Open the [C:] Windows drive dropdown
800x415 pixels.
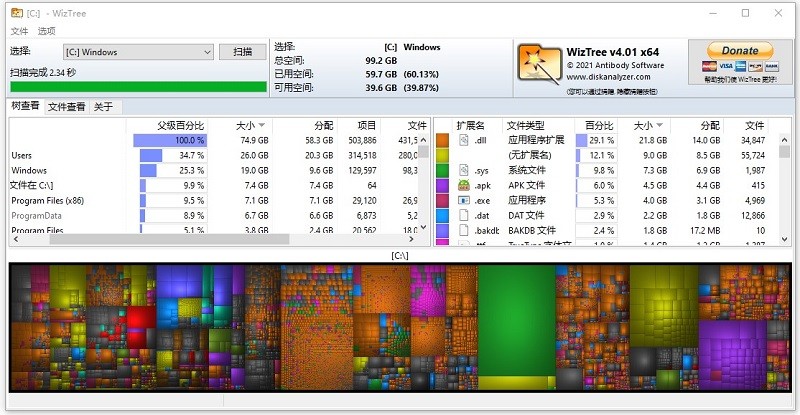139,52
